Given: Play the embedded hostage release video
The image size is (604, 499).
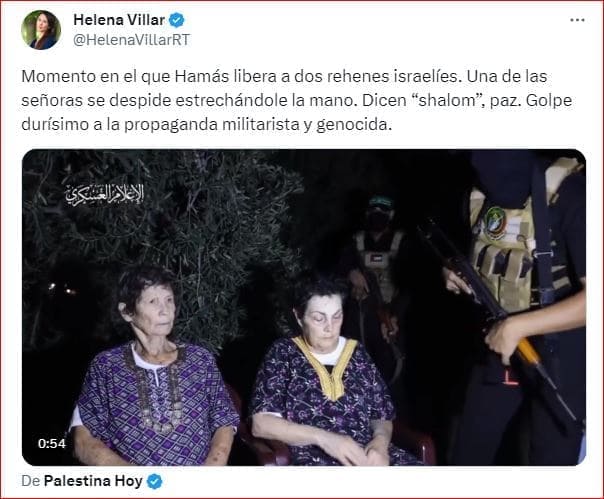Looking at the screenshot, I should 304,307.
